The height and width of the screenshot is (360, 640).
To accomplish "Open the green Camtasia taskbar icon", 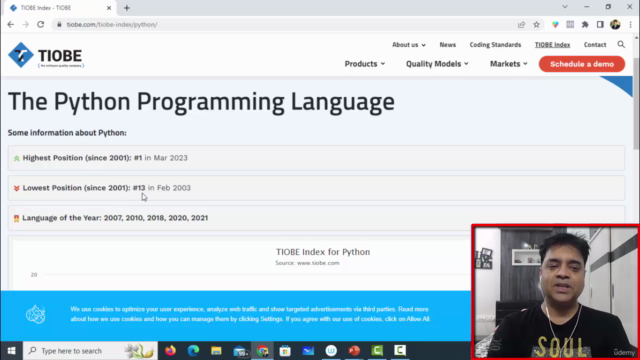I will (377, 351).
